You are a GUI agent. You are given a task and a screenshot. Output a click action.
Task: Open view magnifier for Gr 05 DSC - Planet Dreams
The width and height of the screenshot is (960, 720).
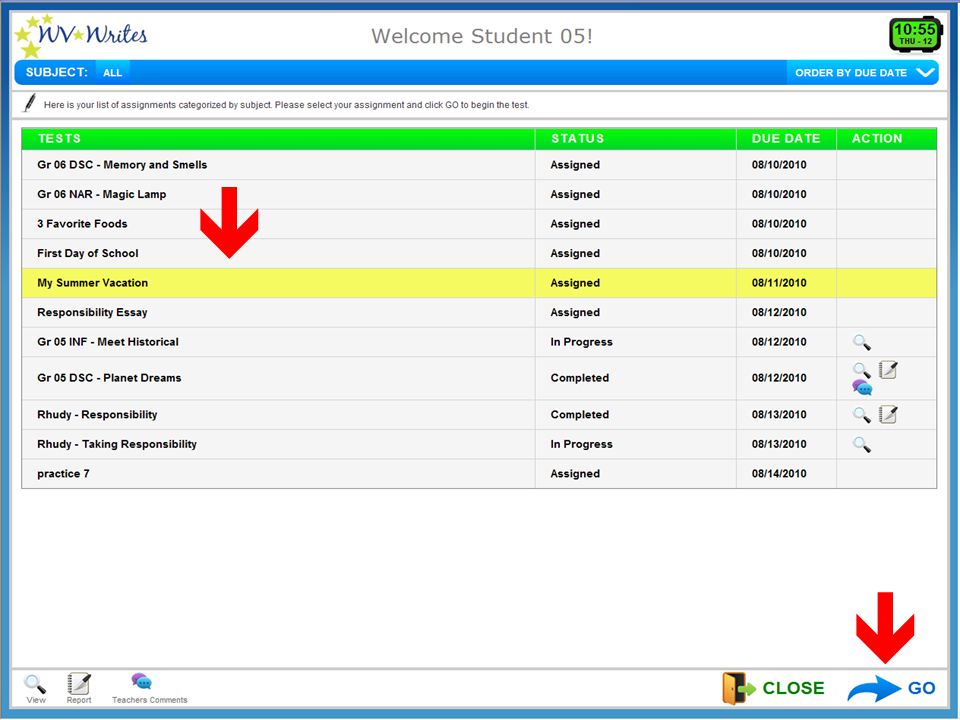(861, 370)
